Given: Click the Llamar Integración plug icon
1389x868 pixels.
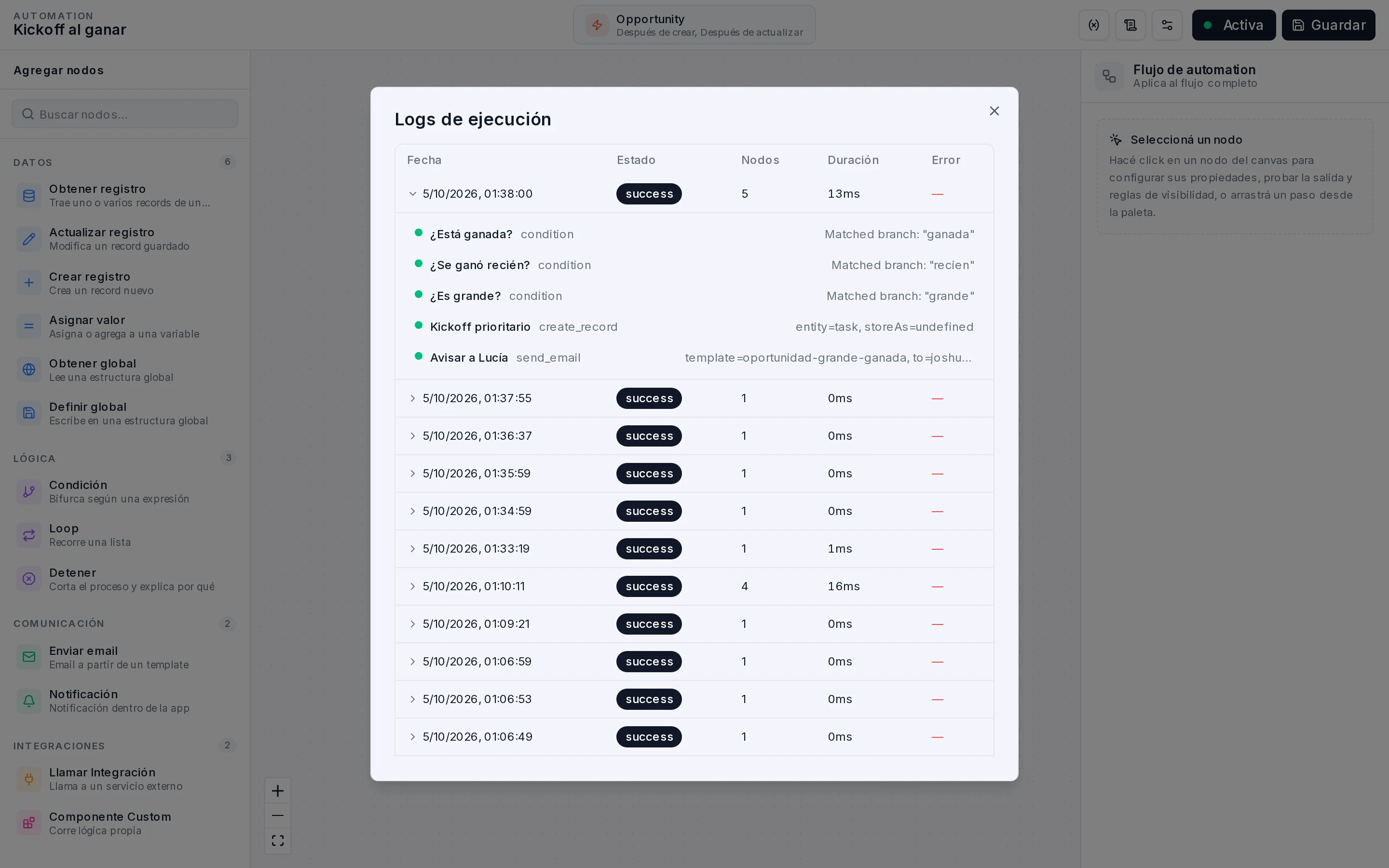Looking at the screenshot, I should 29,779.
